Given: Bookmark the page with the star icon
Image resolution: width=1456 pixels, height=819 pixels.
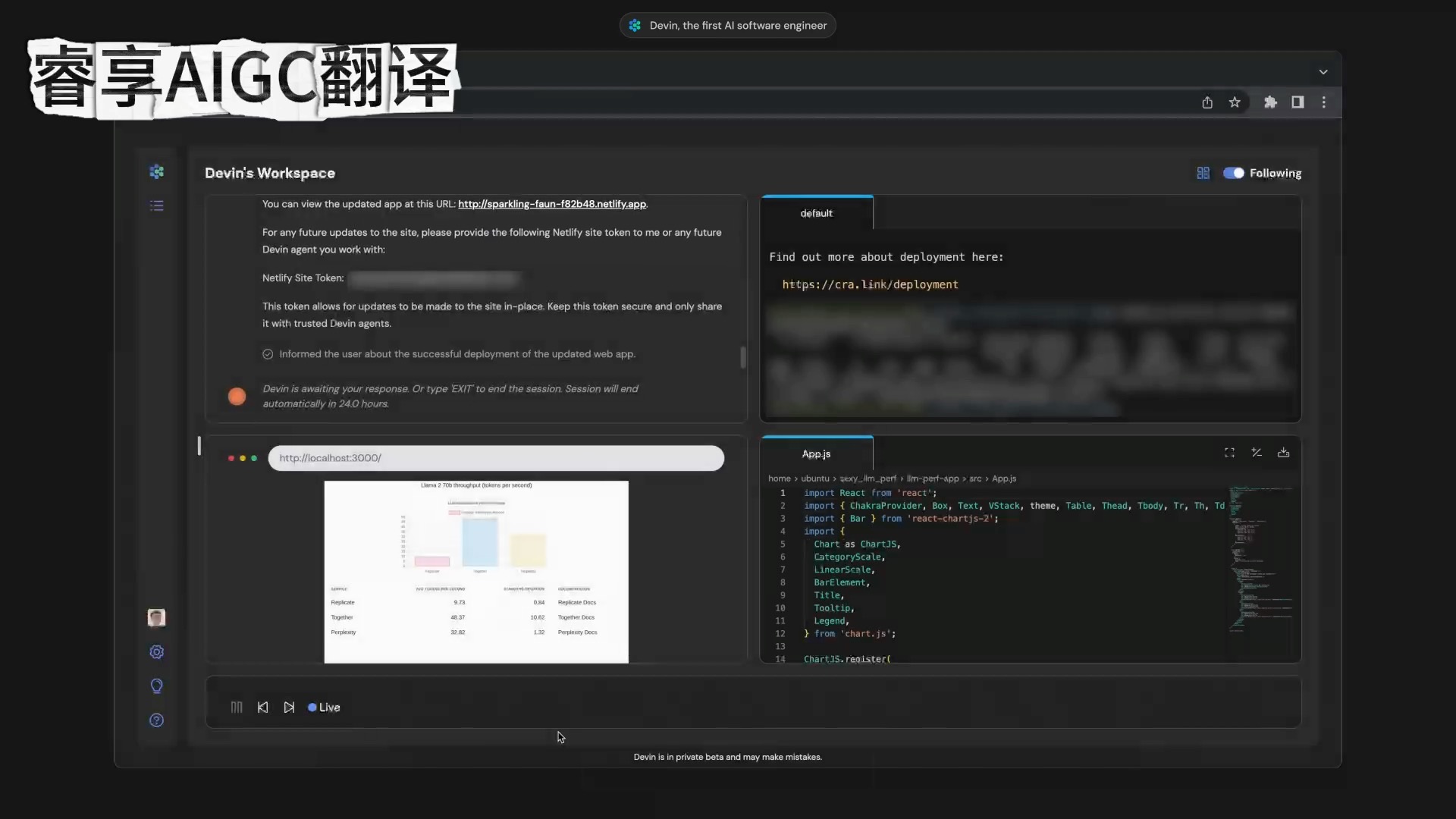Looking at the screenshot, I should tap(1235, 102).
